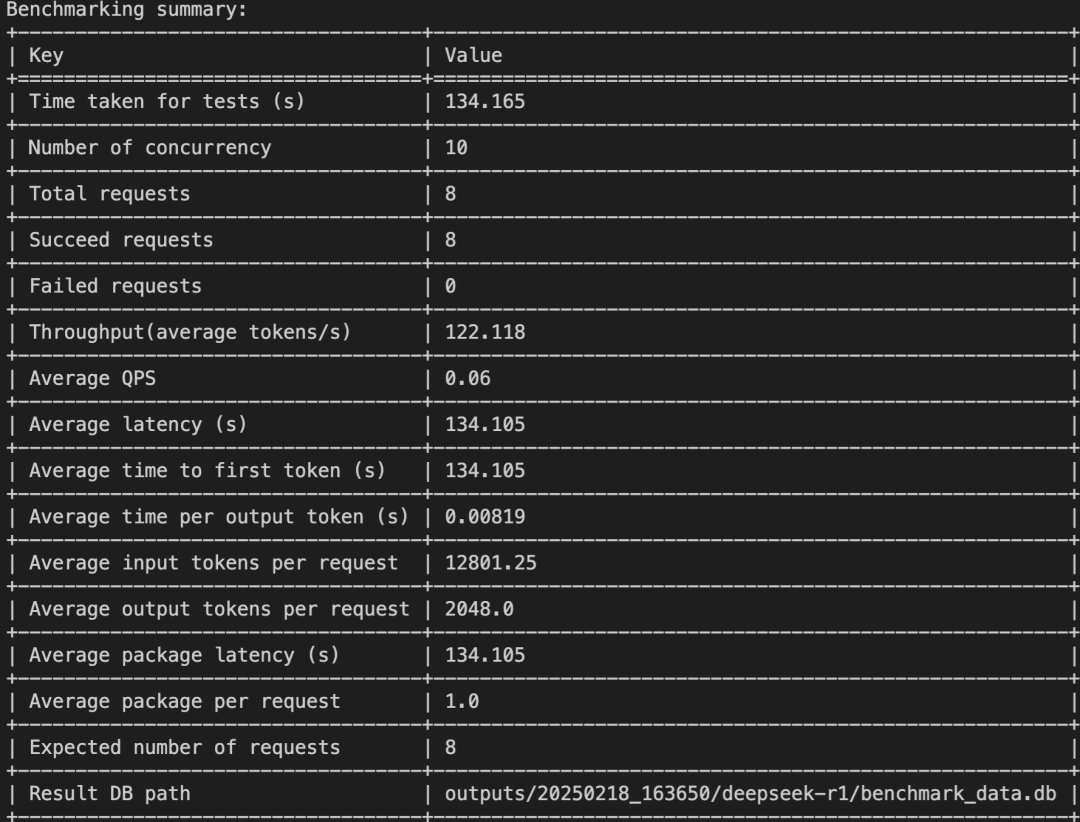
Task: Click the 12801.25 input tokens value
Action: coord(490,563)
